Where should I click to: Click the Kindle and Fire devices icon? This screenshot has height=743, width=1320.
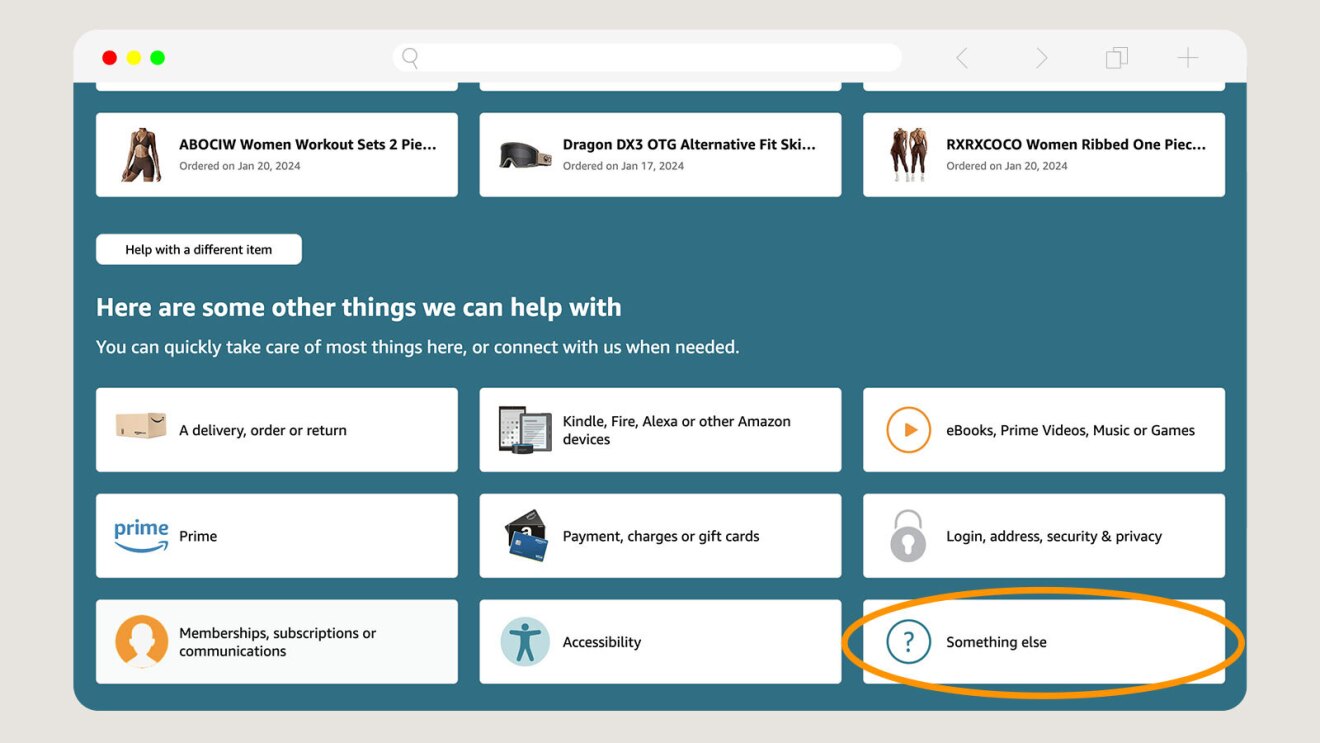[x=525, y=430]
